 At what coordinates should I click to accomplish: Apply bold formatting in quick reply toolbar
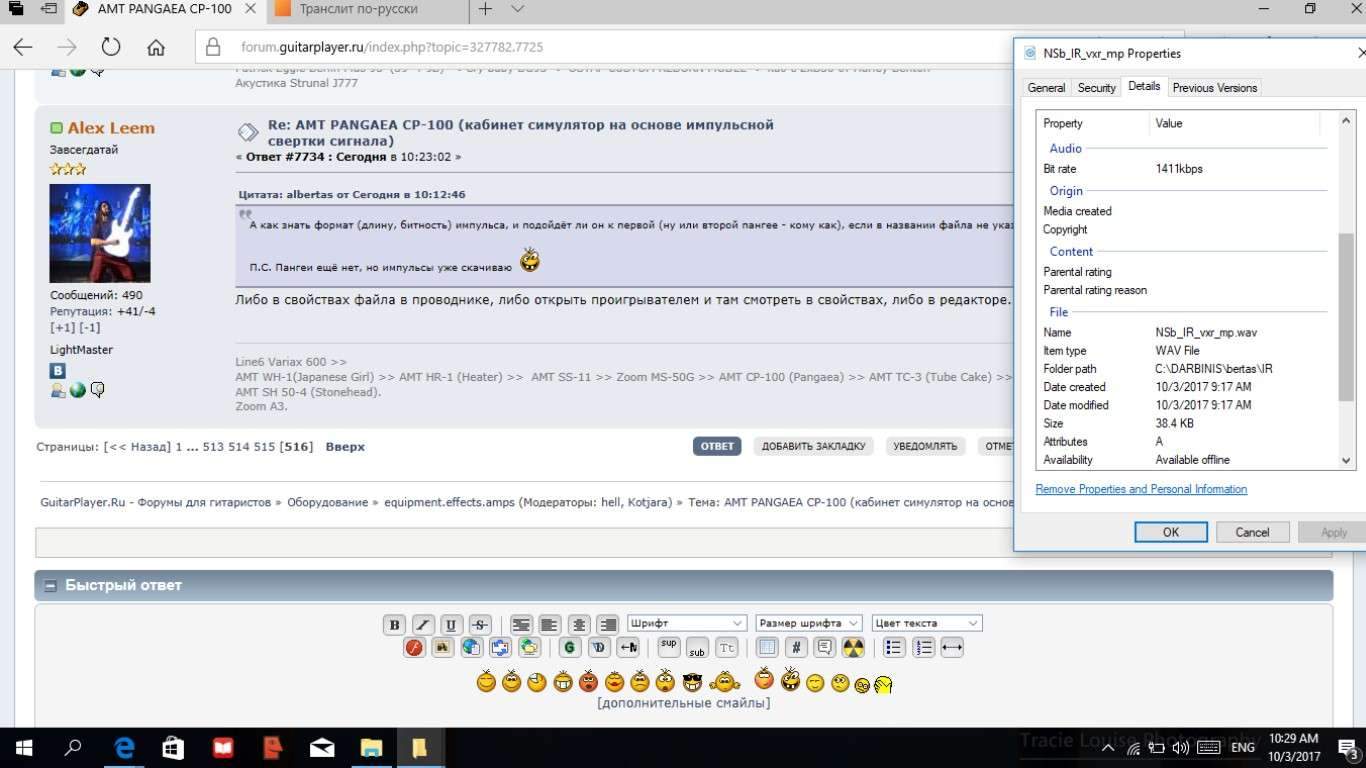[x=394, y=625]
